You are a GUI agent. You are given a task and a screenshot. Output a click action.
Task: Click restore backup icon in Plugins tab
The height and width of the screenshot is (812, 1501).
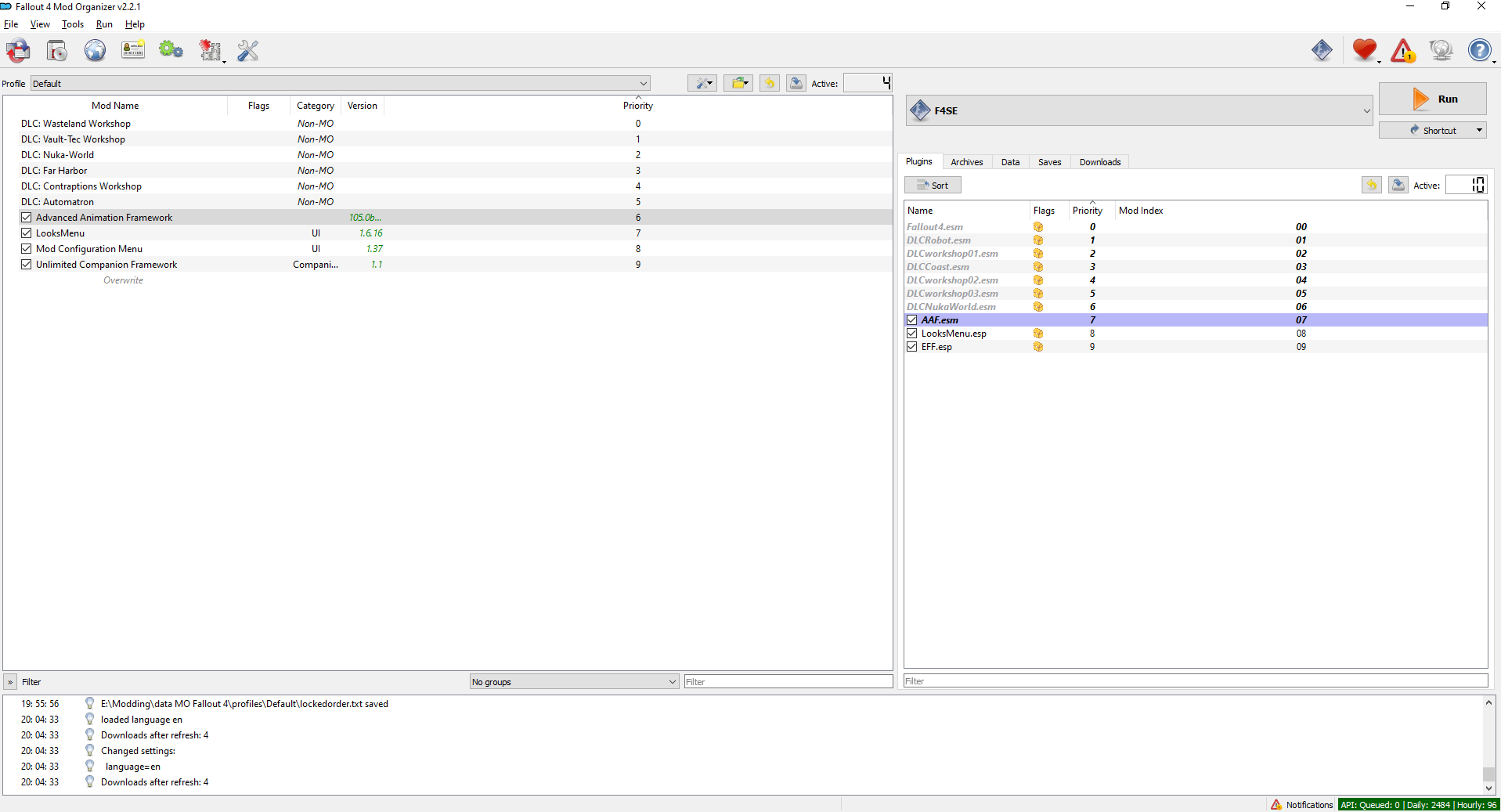tap(1372, 185)
